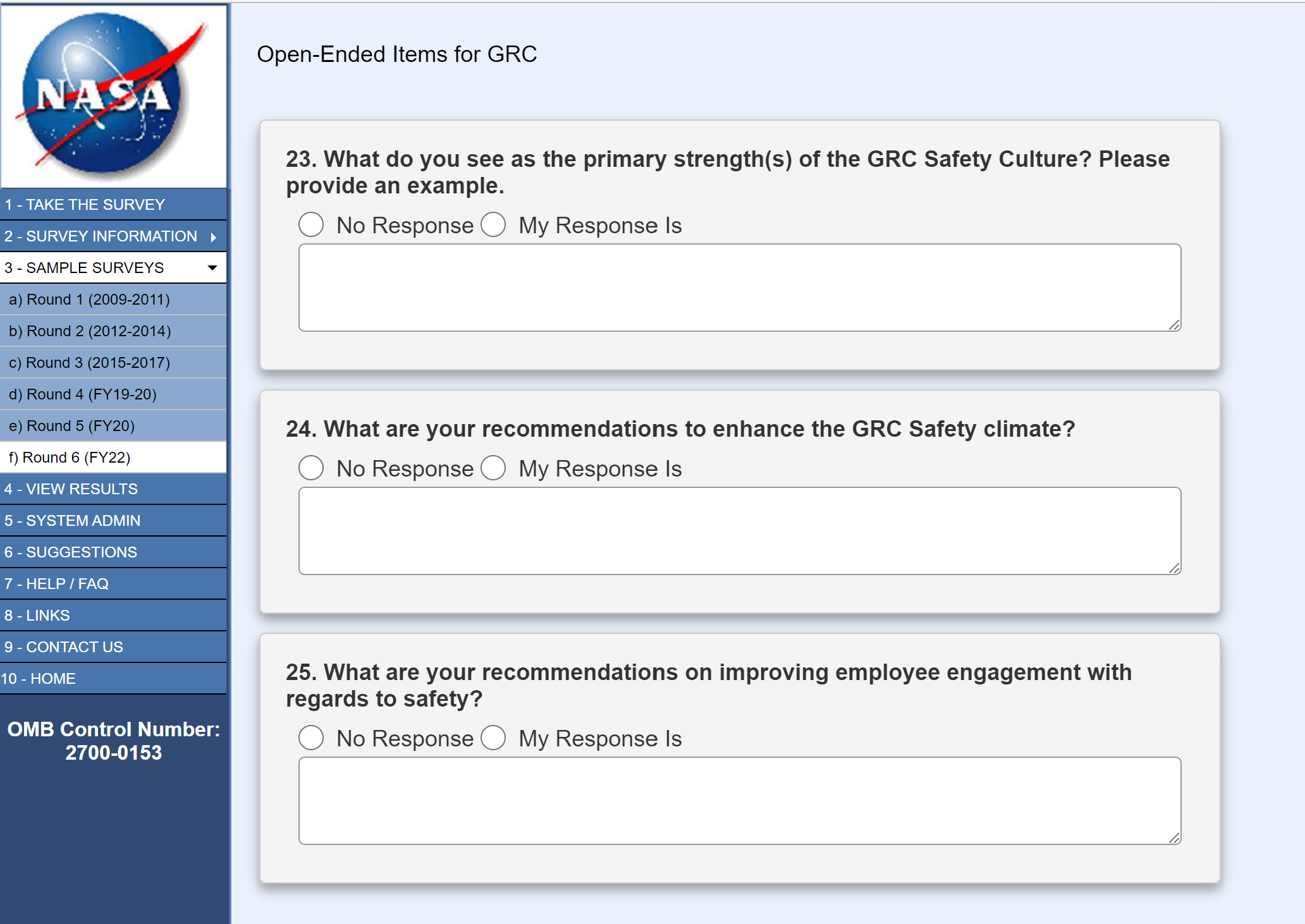1305x924 pixels.
Task: Expand the Survey Information submenu arrow
Action: 214,237
